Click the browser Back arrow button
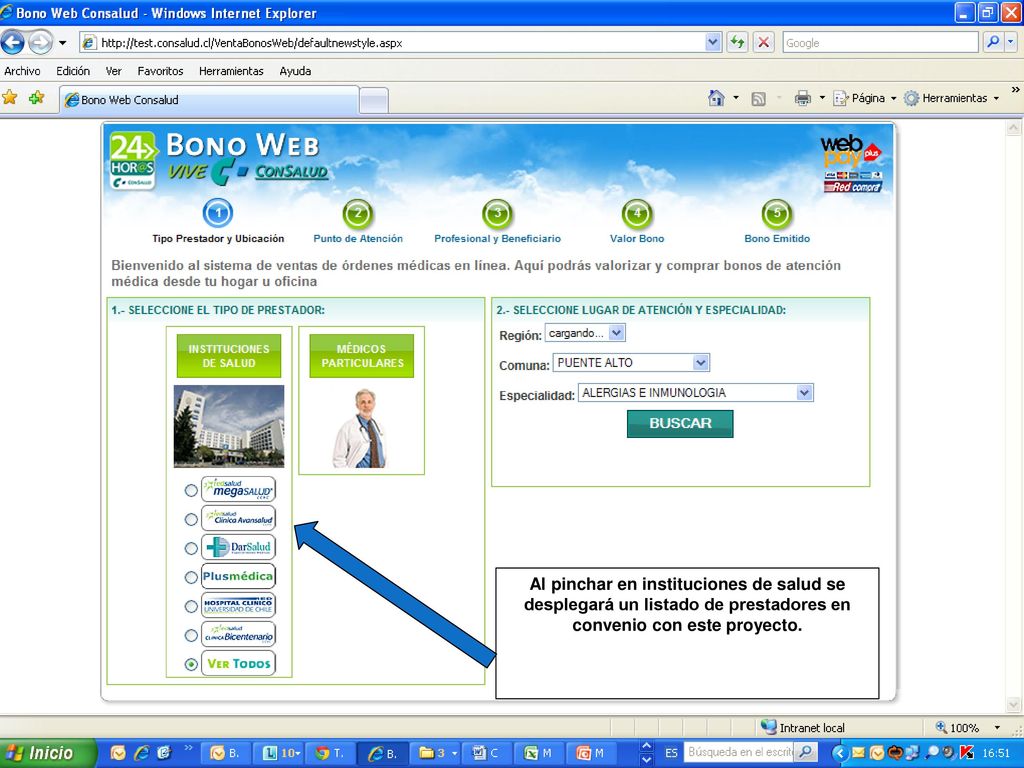The height and width of the screenshot is (768, 1024). 12,43
